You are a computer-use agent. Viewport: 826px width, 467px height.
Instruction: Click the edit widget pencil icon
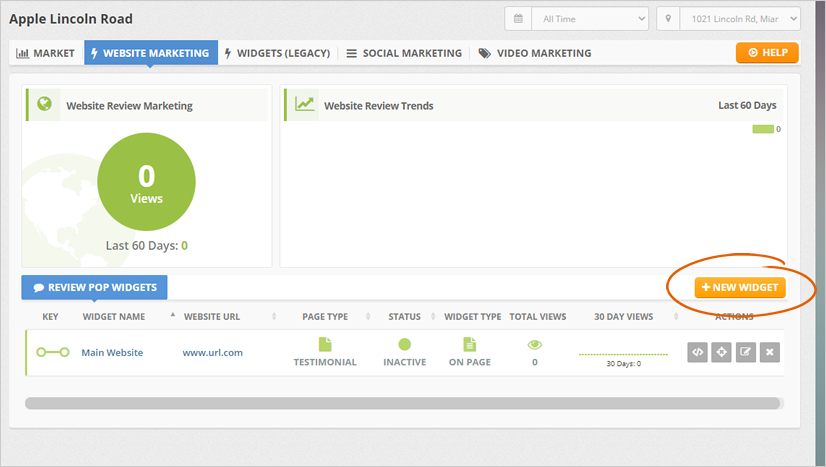coord(745,352)
